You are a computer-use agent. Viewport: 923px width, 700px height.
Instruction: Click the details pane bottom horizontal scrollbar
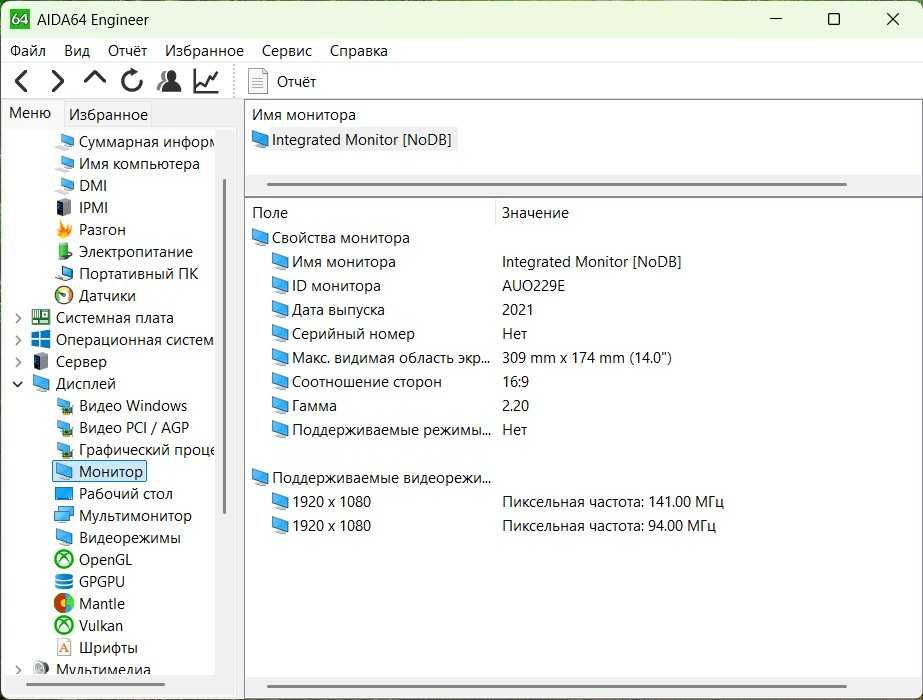click(x=556, y=686)
